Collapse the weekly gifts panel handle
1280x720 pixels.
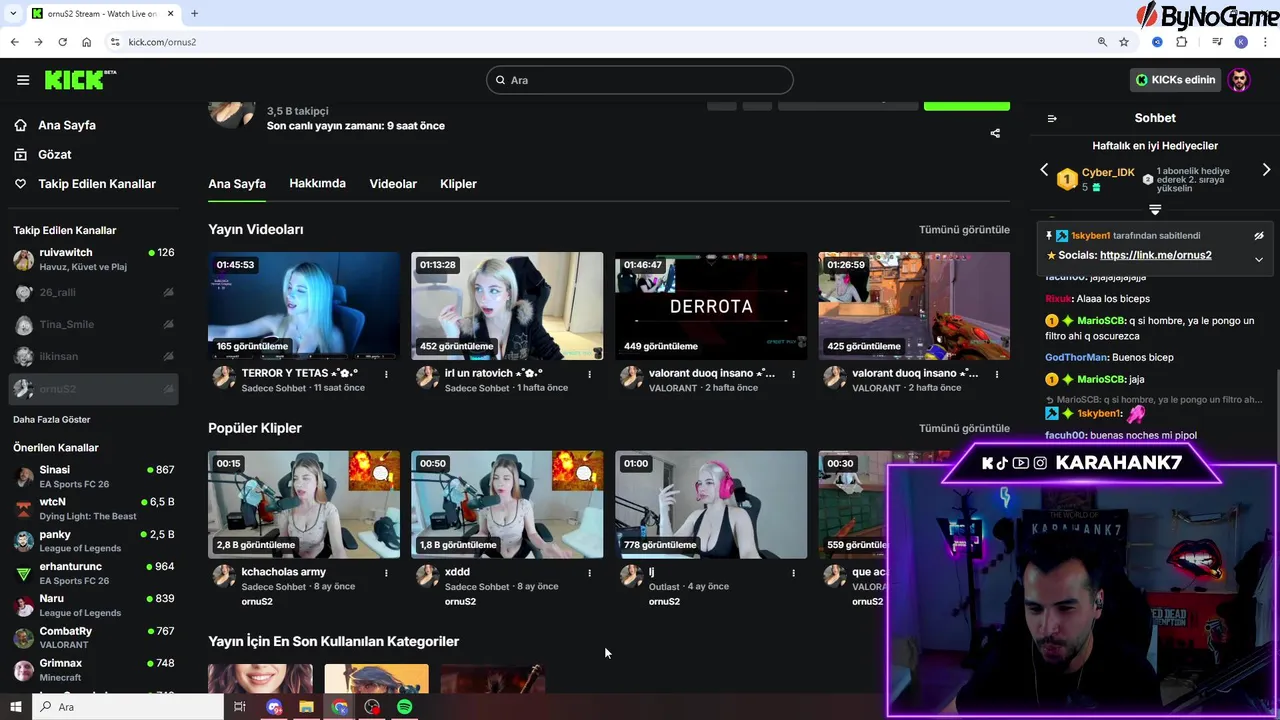[x=1155, y=210]
